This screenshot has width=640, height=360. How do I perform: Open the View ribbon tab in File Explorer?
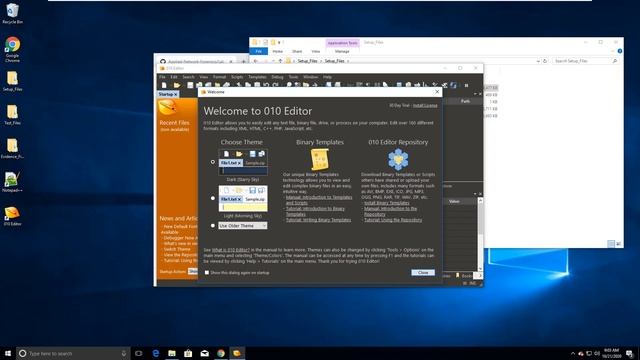[x=316, y=51]
